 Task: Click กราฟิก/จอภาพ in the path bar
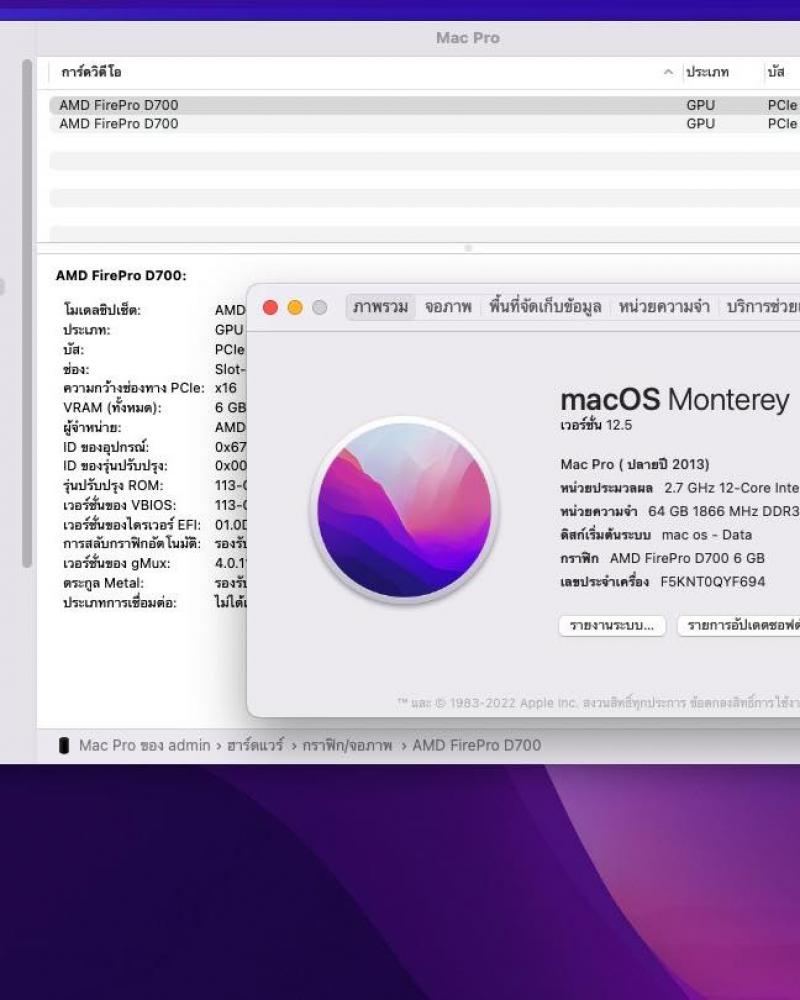(x=347, y=745)
